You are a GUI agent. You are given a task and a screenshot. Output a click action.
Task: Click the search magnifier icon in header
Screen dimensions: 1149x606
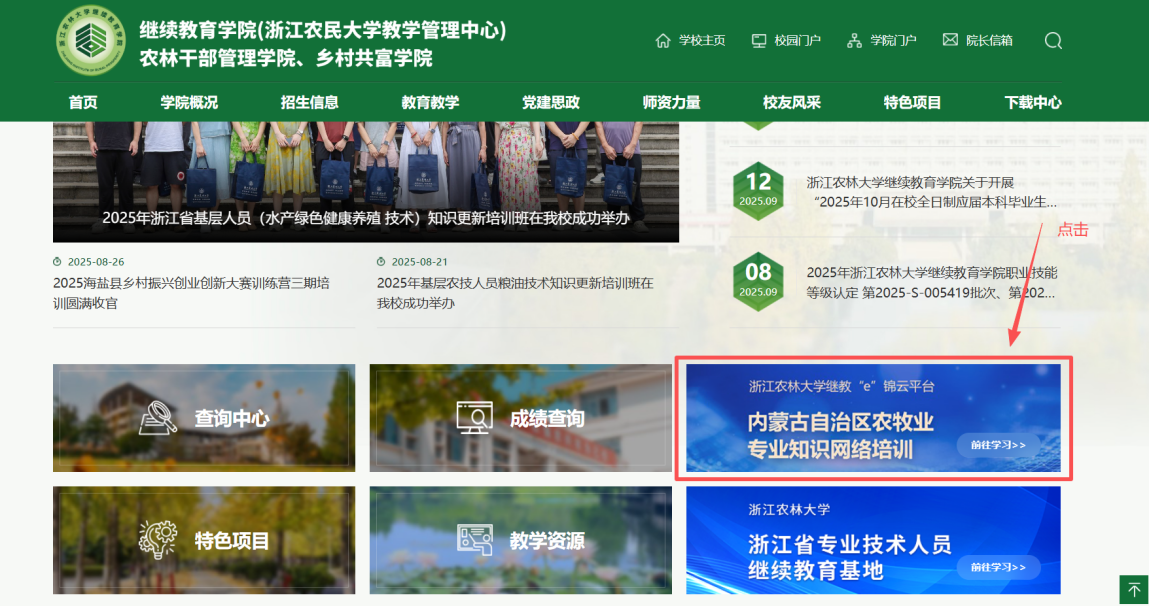point(1053,41)
